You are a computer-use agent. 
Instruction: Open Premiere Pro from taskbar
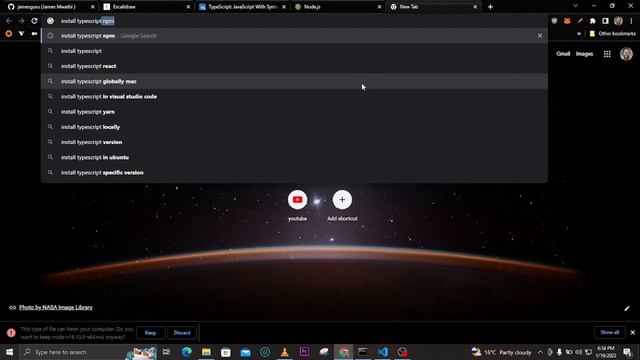tap(304, 352)
